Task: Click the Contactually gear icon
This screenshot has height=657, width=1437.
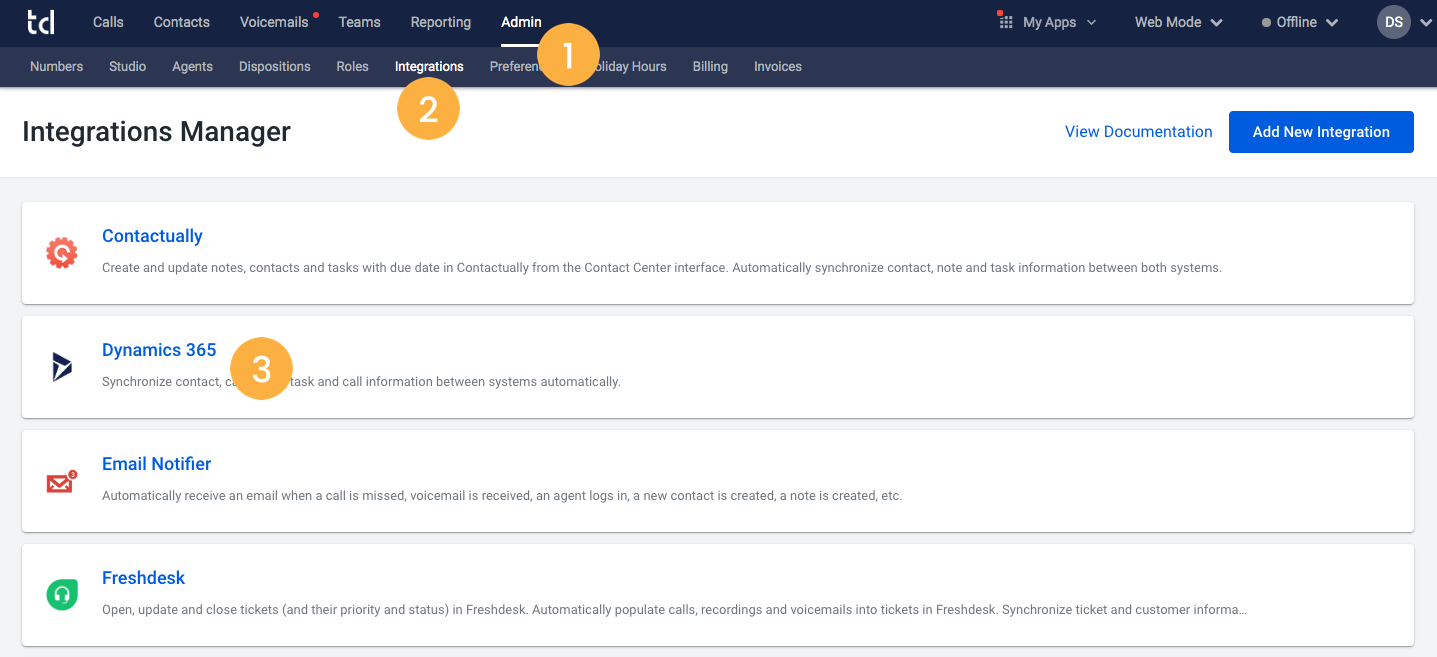Action: tap(60, 252)
